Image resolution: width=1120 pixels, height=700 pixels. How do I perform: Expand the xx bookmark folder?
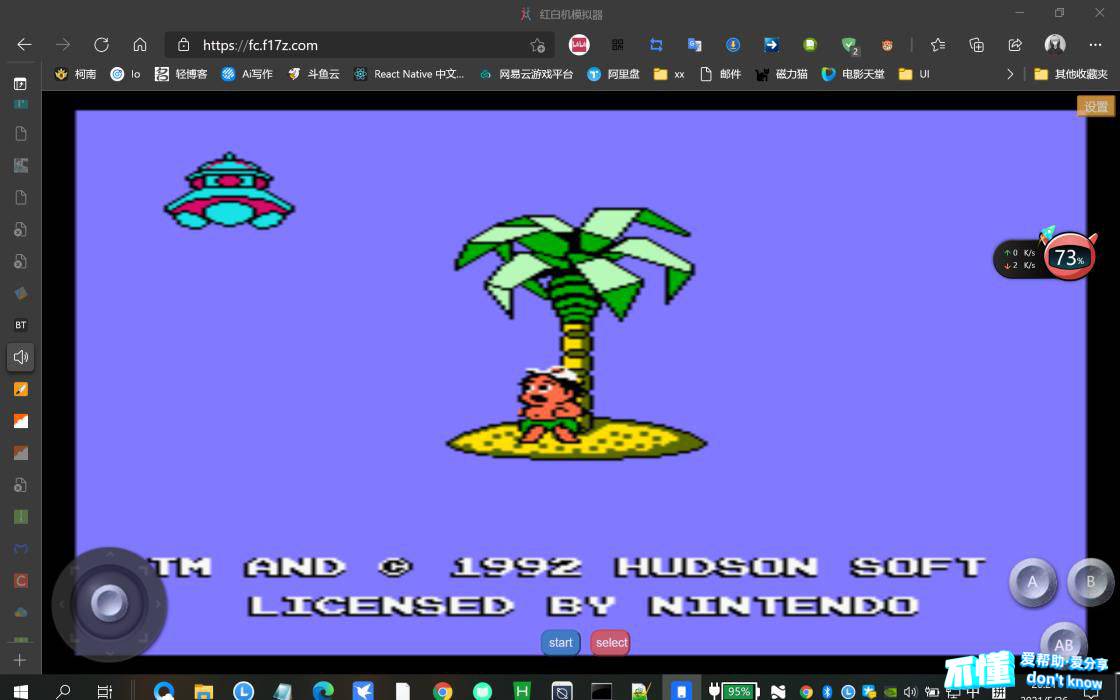click(x=669, y=74)
